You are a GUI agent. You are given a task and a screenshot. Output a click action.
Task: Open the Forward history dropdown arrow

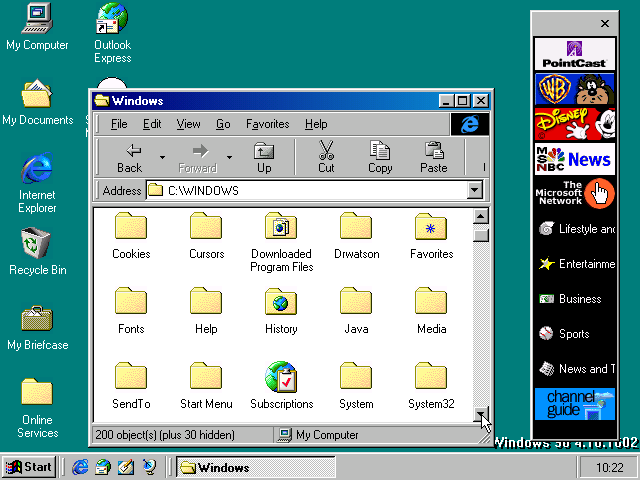pyautogui.click(x=230, y=158)
